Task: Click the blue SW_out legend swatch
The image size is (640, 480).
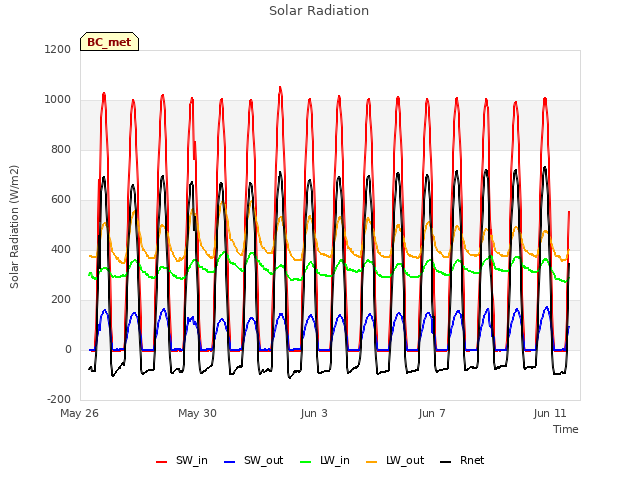Action: click(230, 462)
